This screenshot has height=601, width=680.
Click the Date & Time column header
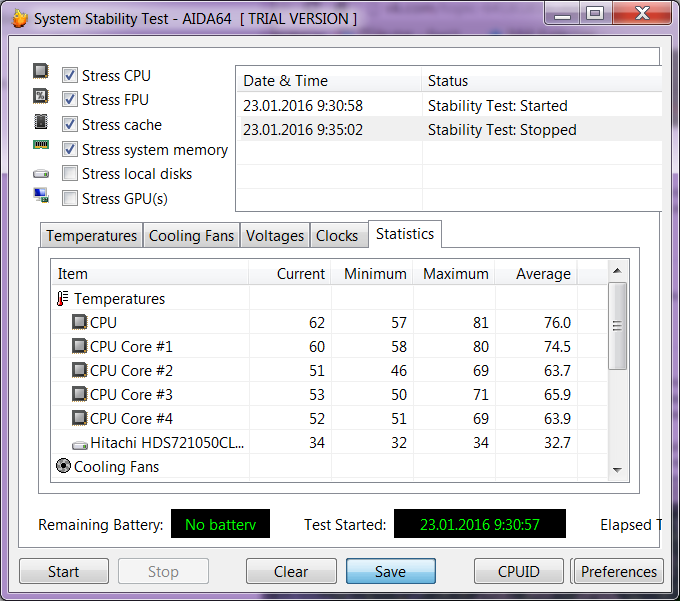[329, 81]
